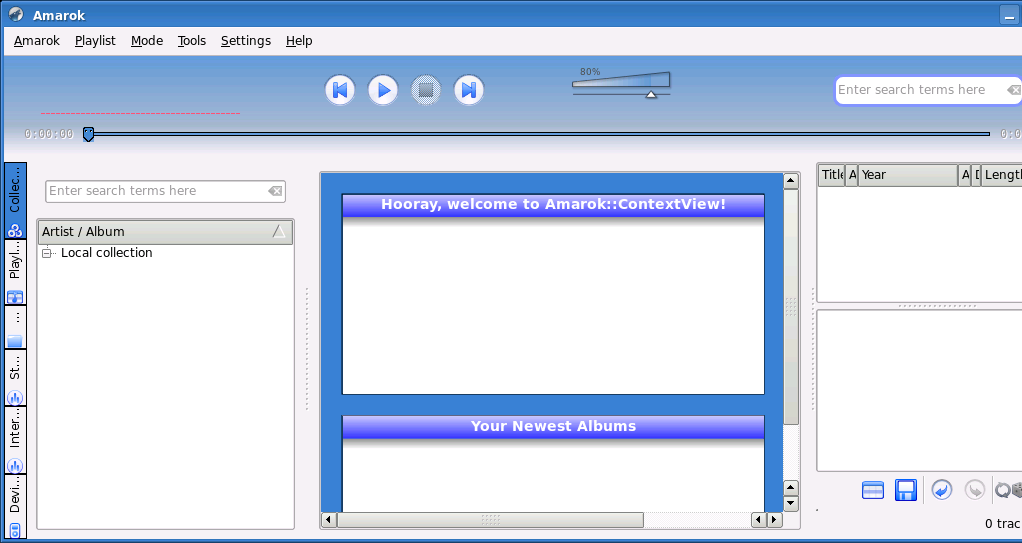Viewport: 1022px width, 543px height.
Task: Open the Mode menu
Action: point(147,40)
